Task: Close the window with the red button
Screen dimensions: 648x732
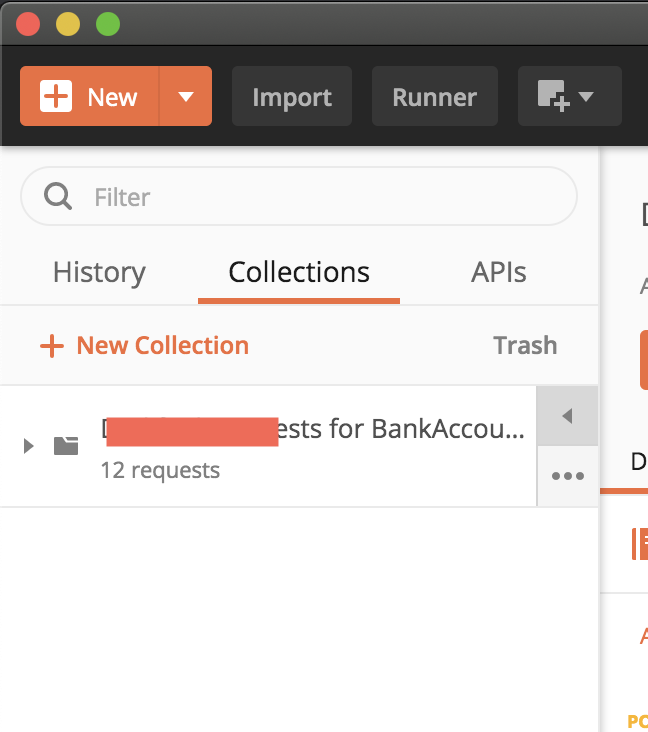Action: [28, 24]
